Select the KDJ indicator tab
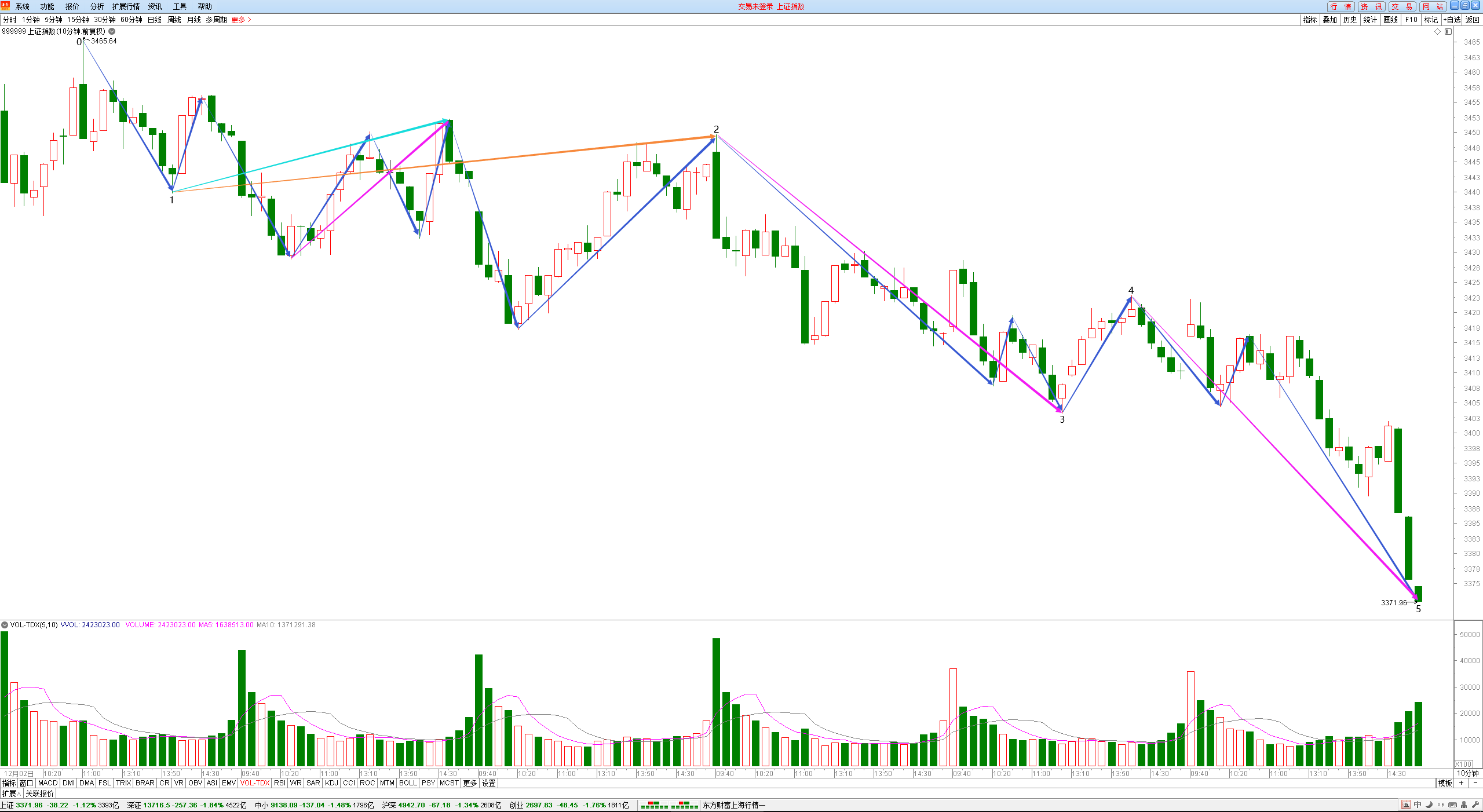The width and height of the screenshot is (1483, 812). [x=331, y=783]
